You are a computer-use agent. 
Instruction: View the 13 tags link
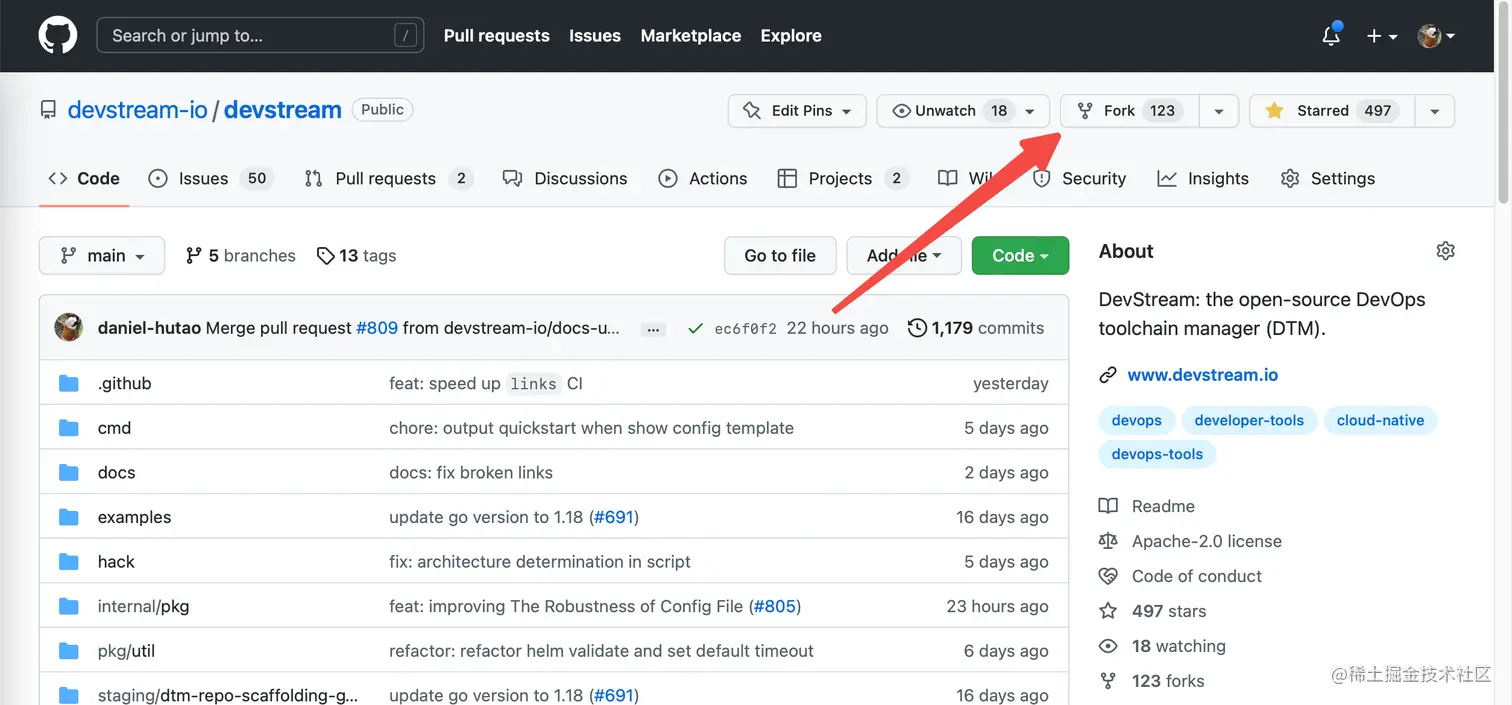pos(357,256)
